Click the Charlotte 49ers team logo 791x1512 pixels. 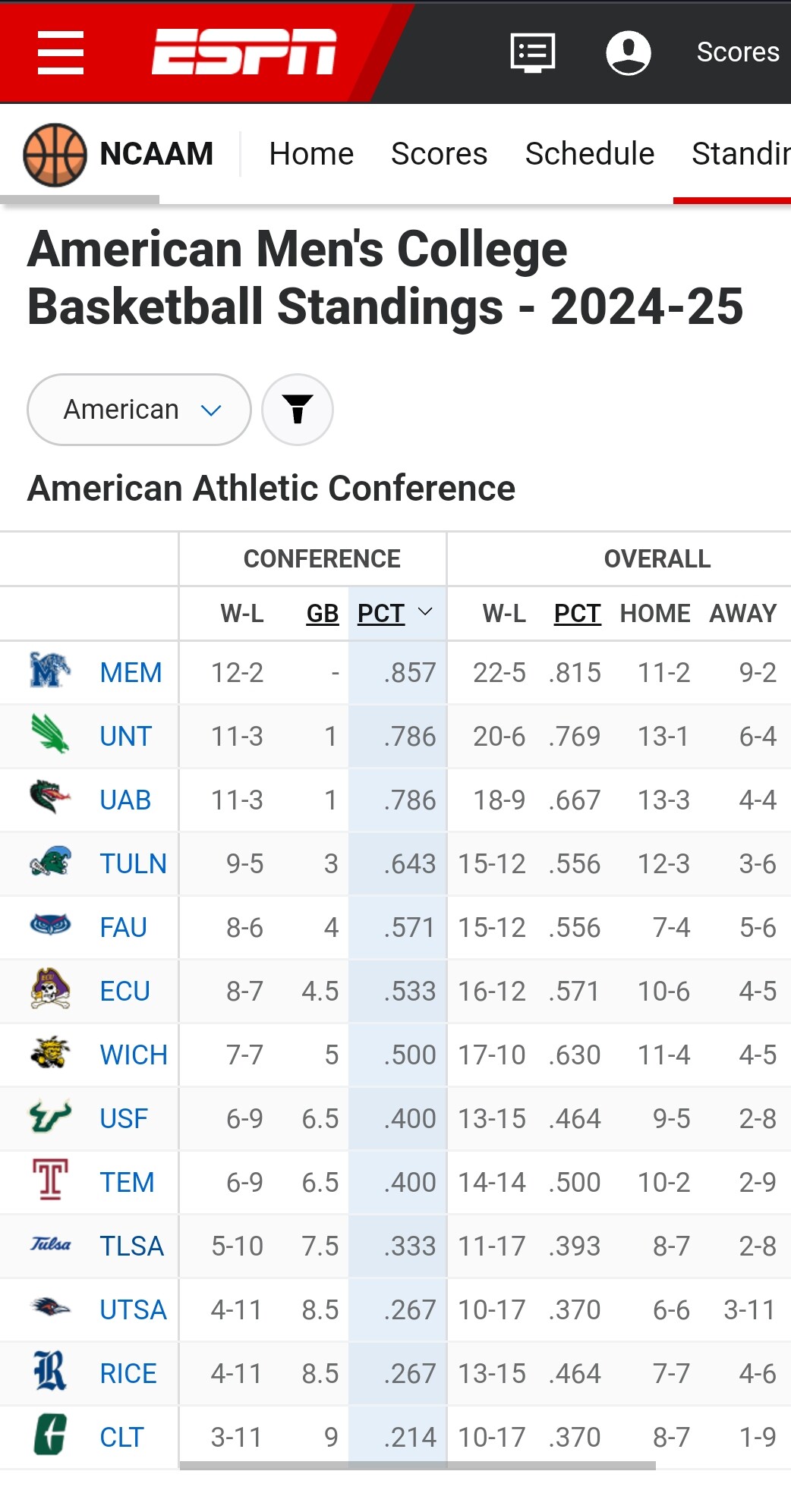(x=50, y=1435)
